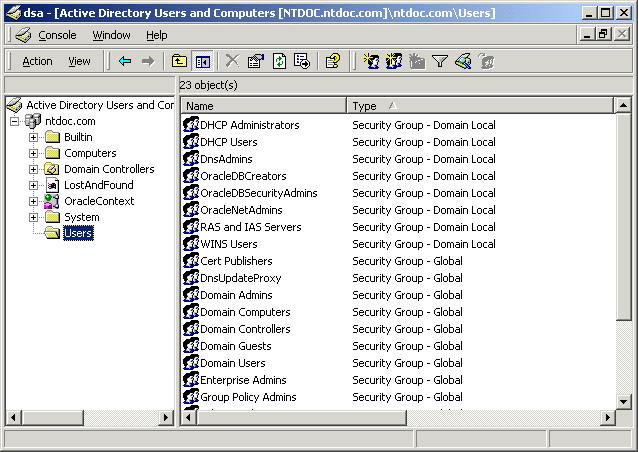Collapse the ntdoc.com domain node
The width and height of the screenshot is (638, 452).
tap(16, 121)
